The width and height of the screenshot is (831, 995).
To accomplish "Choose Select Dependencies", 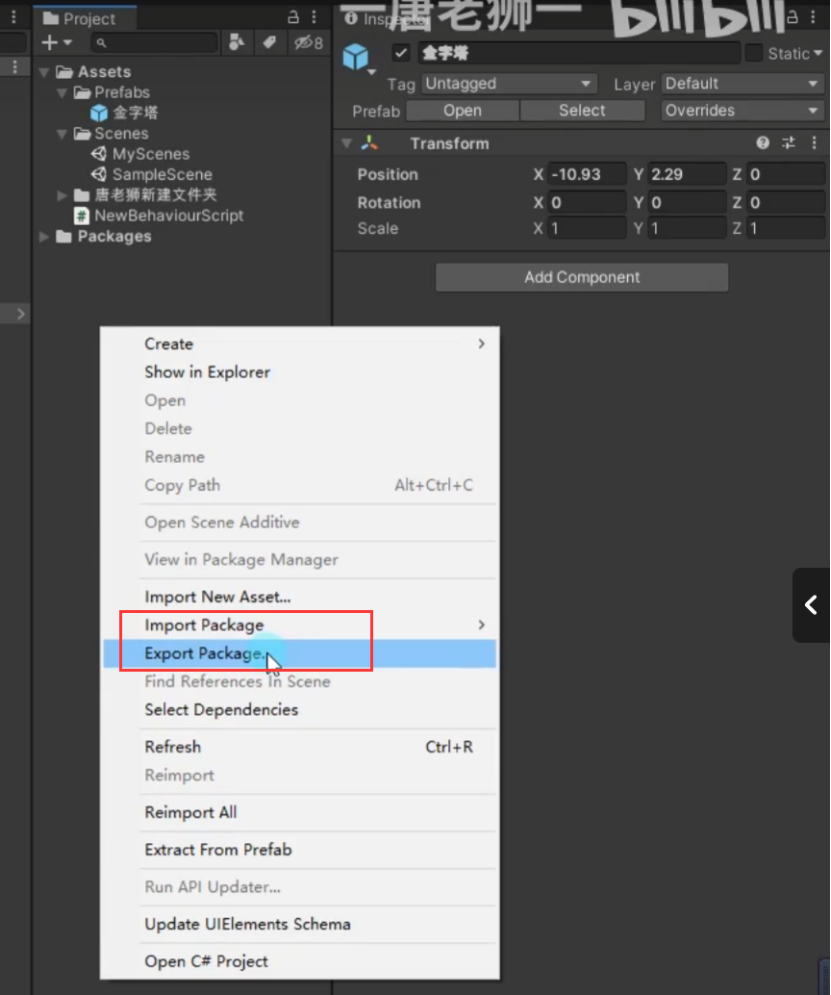I will point(299,709).
